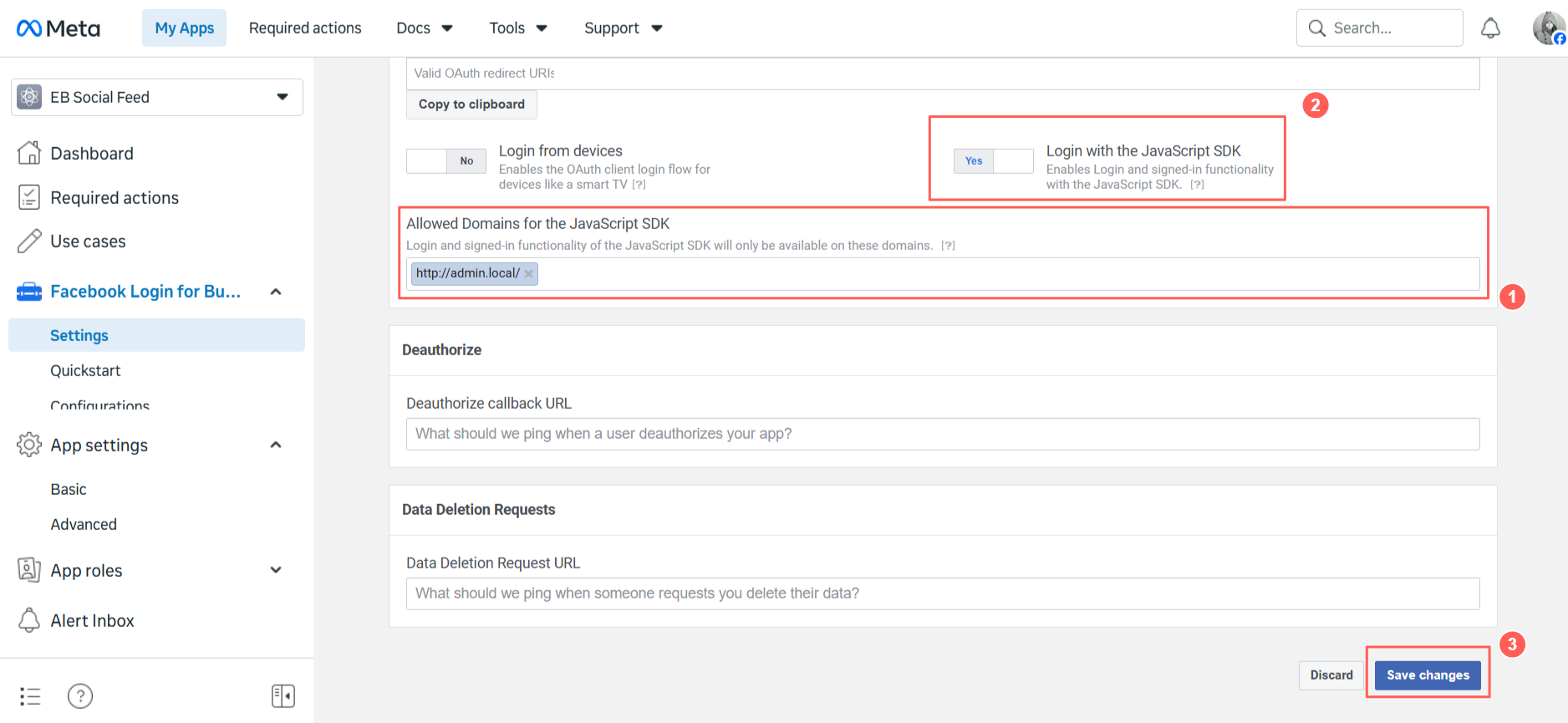Viewport: 1568px width, 723px height.
Task: Click the App settings gear icon
Action: (x=29, y=445)
